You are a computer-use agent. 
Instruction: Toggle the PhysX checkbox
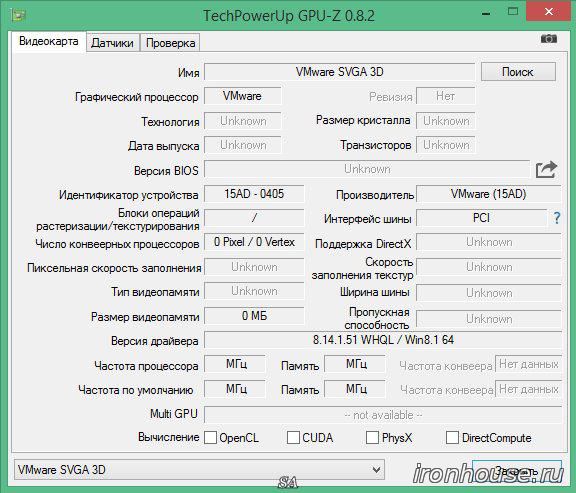click(372, 438)
